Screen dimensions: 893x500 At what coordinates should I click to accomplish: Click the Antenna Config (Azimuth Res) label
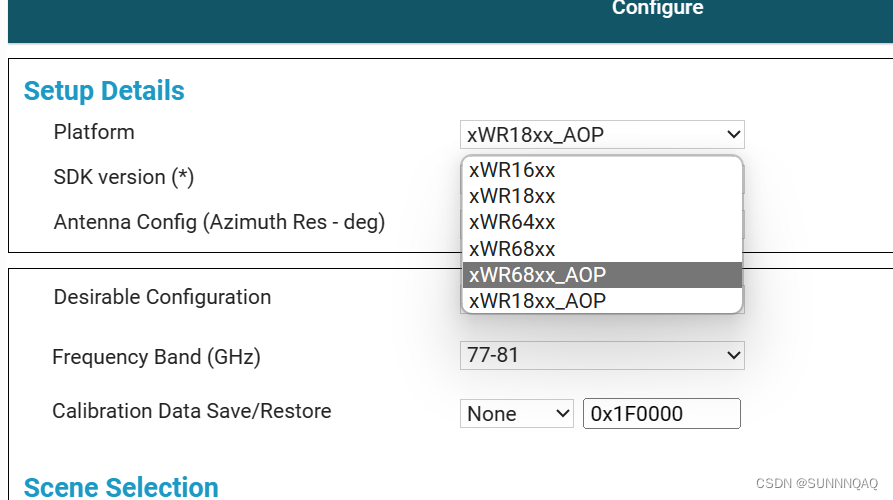point(219,222)
